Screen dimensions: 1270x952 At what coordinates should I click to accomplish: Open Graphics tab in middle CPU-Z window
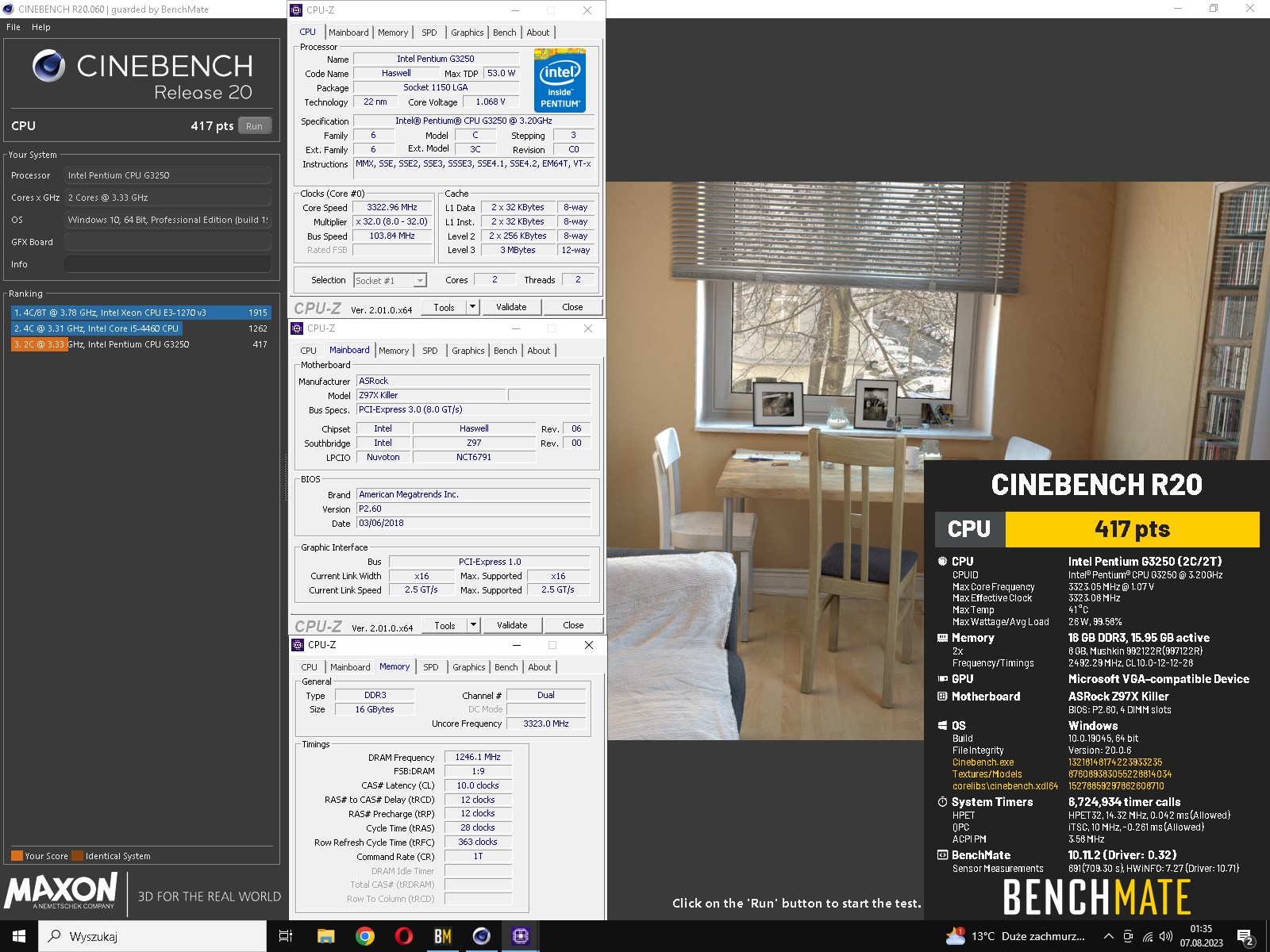click(468, 351)
